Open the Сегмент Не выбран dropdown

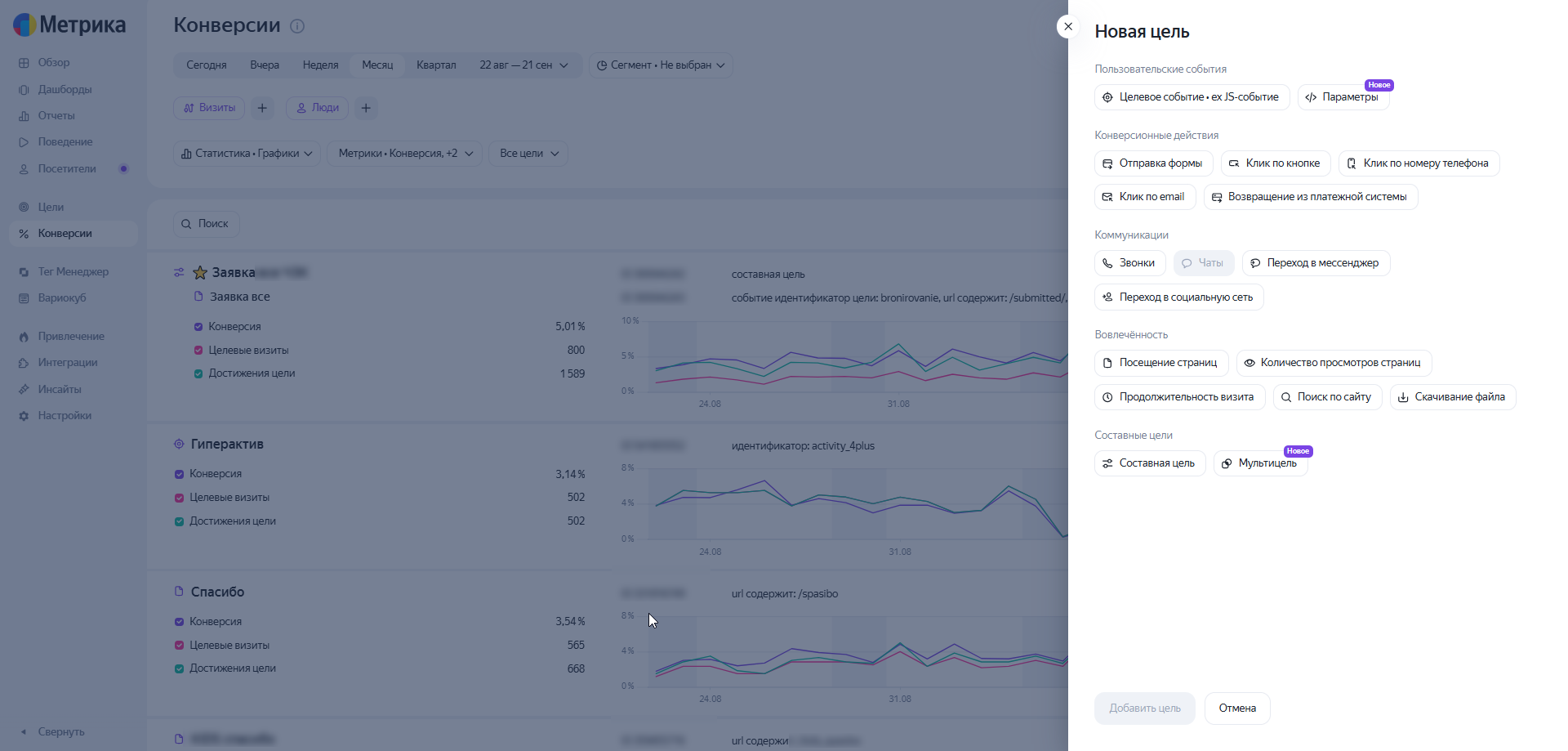[661, 65]
